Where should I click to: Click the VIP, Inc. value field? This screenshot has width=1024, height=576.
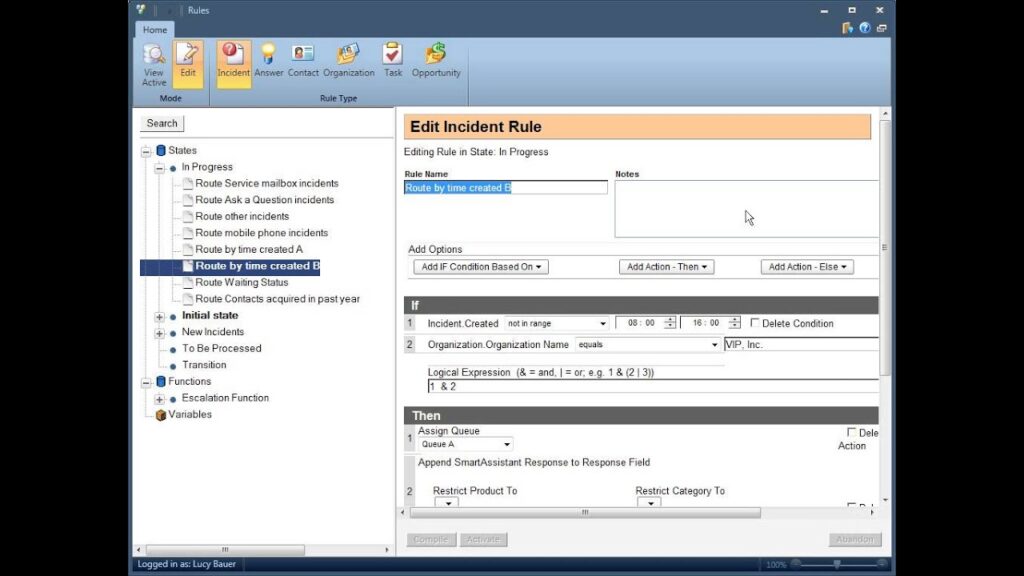click(801, 344)
